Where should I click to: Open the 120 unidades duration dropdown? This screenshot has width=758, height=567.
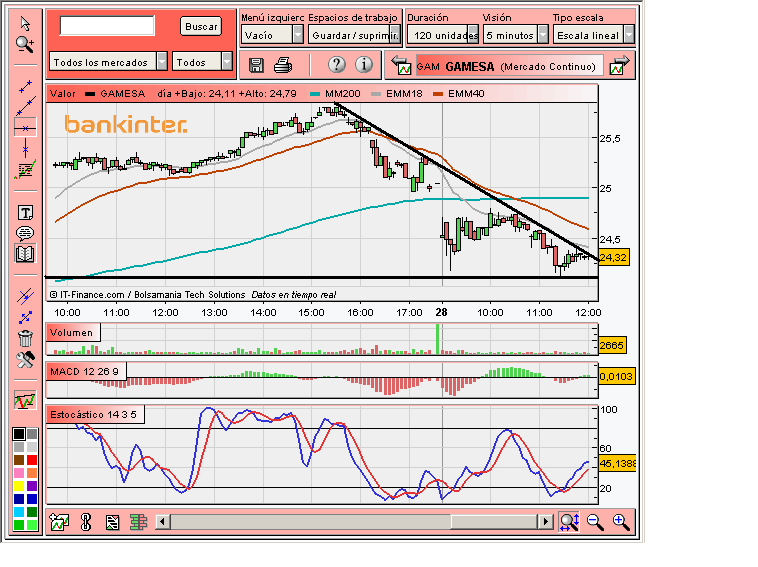[x=443, y=35]
